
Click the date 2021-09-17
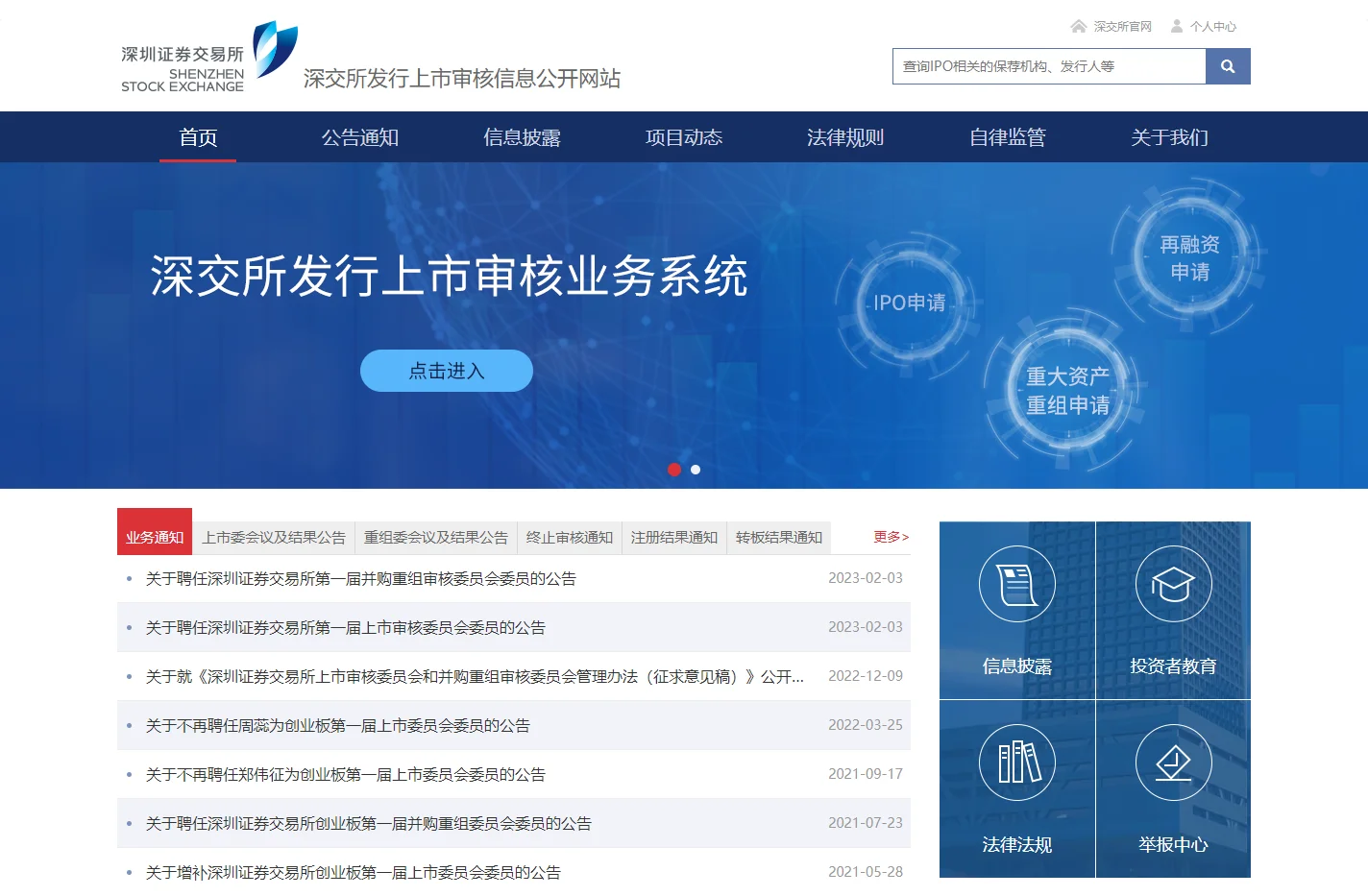coord(866,774)
